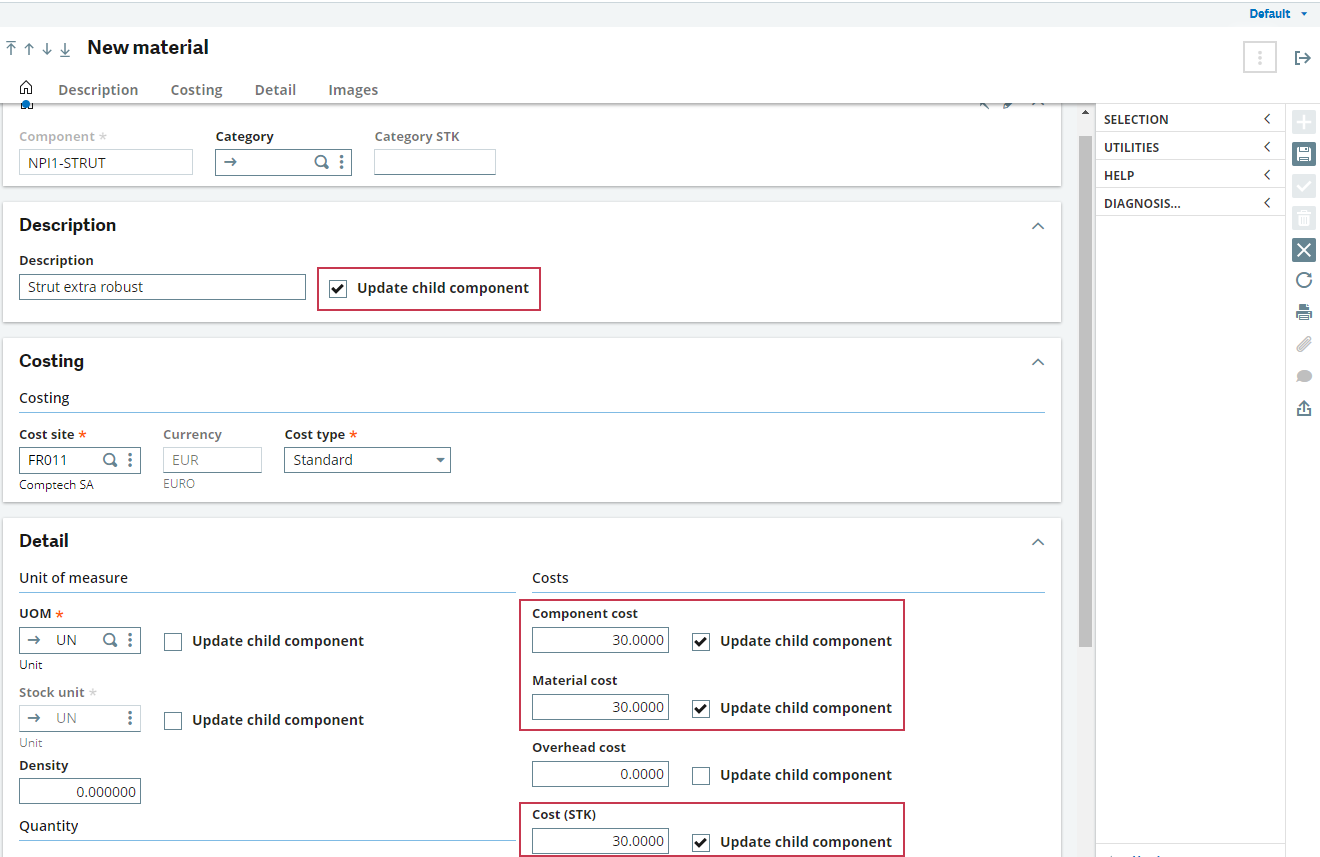Open the Cost type Standard dropdown

[367, 460]
